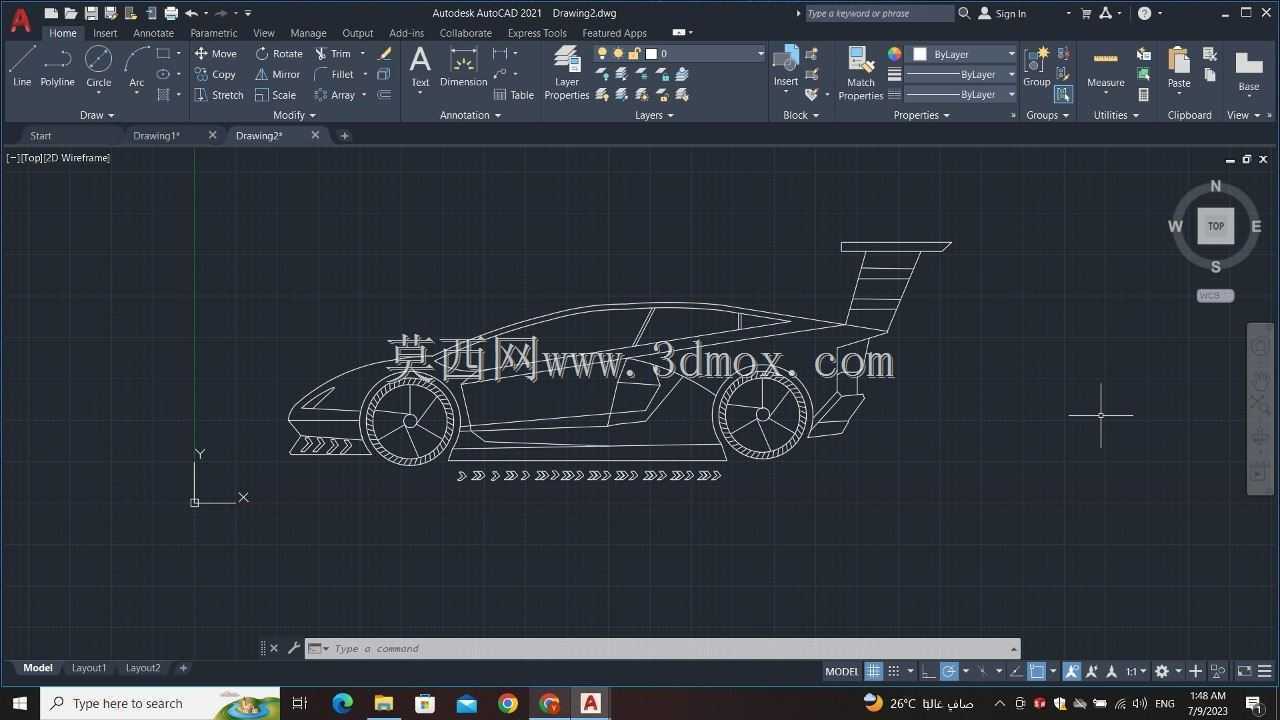This screenshot has height=720, width=1280.
Task: Toggle 2D object snap in status bar
Action: click(x=1037, y=671)
